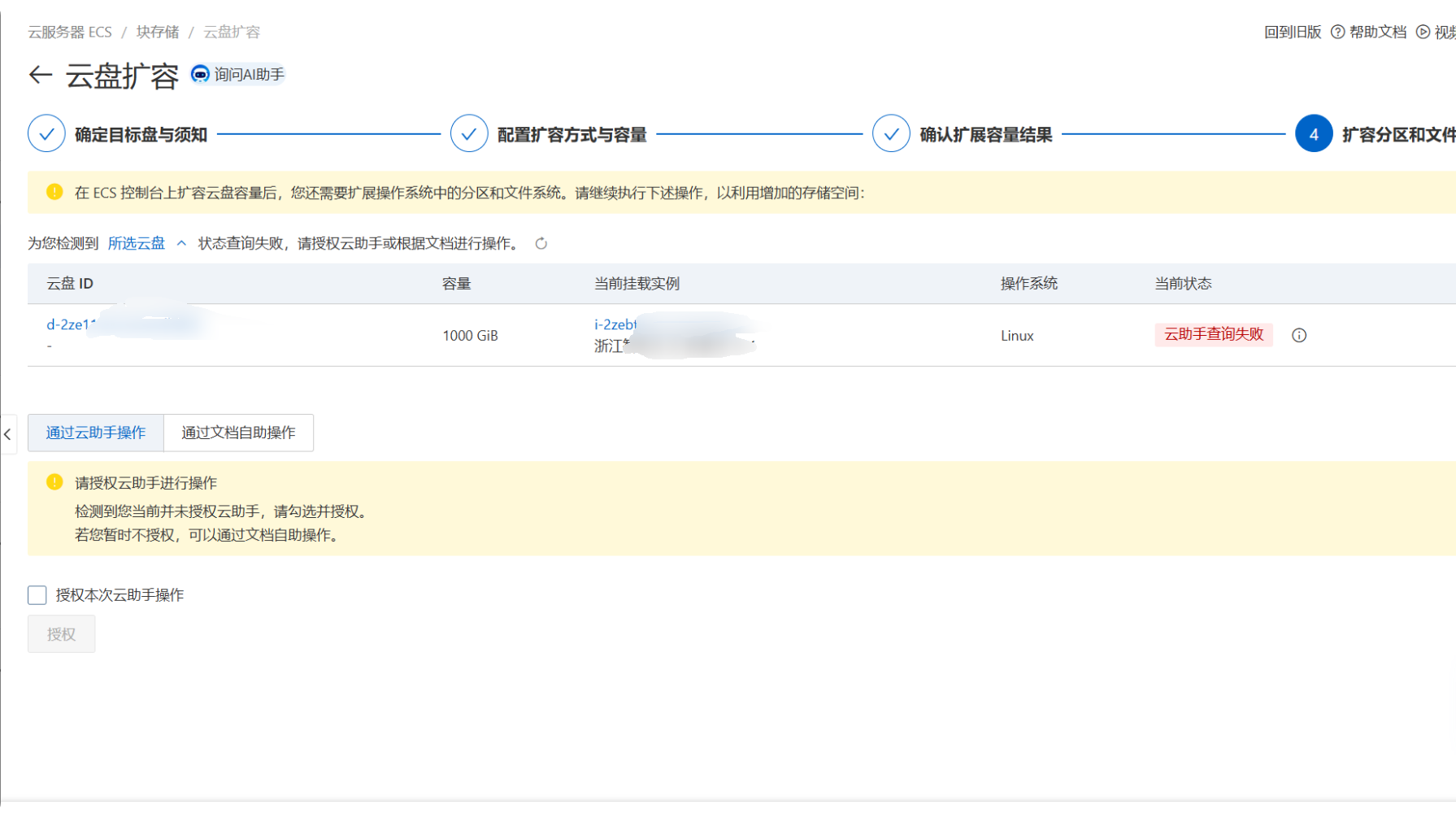
Task: Click the 云盘扩容 breadcrumb item
Action: pos(232,32)
